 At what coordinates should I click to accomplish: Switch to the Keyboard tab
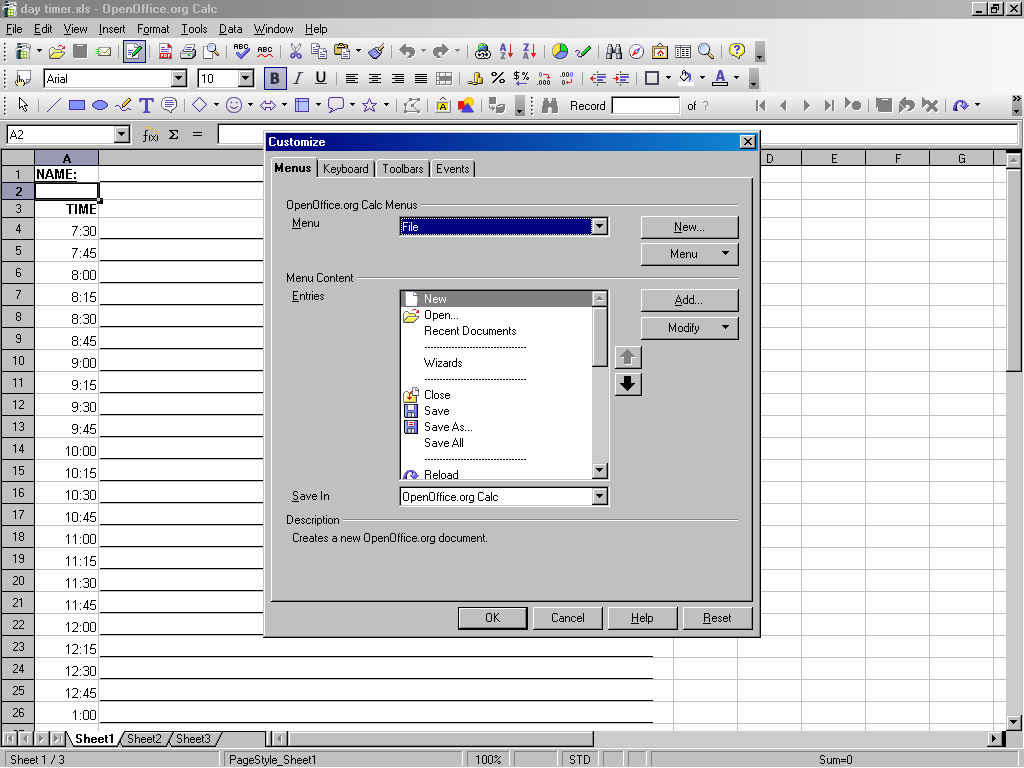pos(345,169)
